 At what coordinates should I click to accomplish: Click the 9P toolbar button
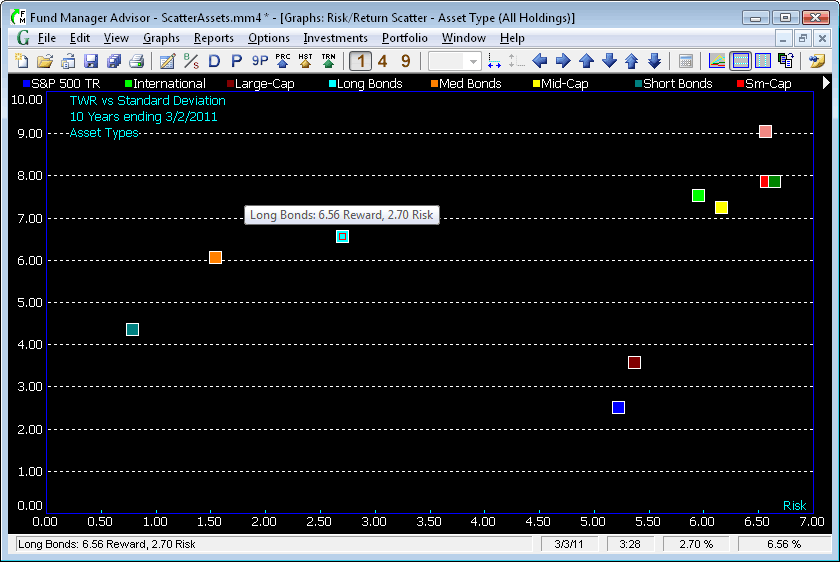pyautogui.click(x=260, y=61)
